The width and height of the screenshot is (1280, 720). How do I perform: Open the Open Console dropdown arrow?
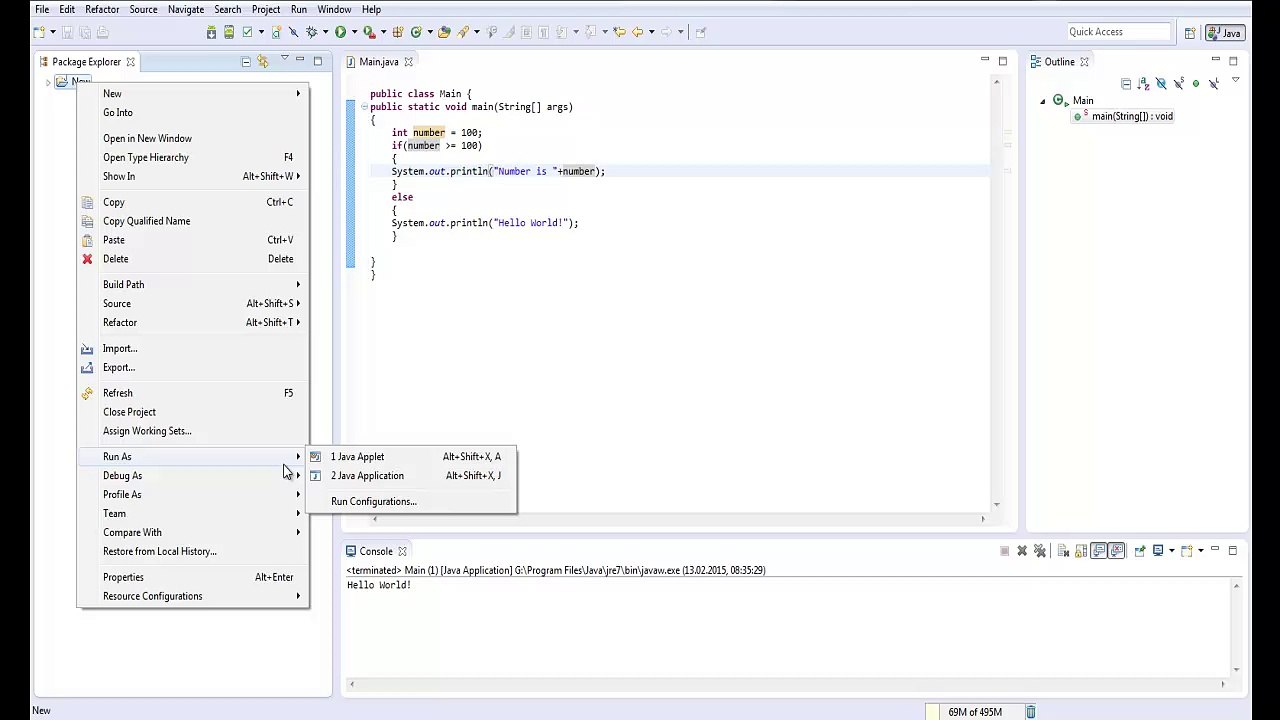coord(1201,550)
